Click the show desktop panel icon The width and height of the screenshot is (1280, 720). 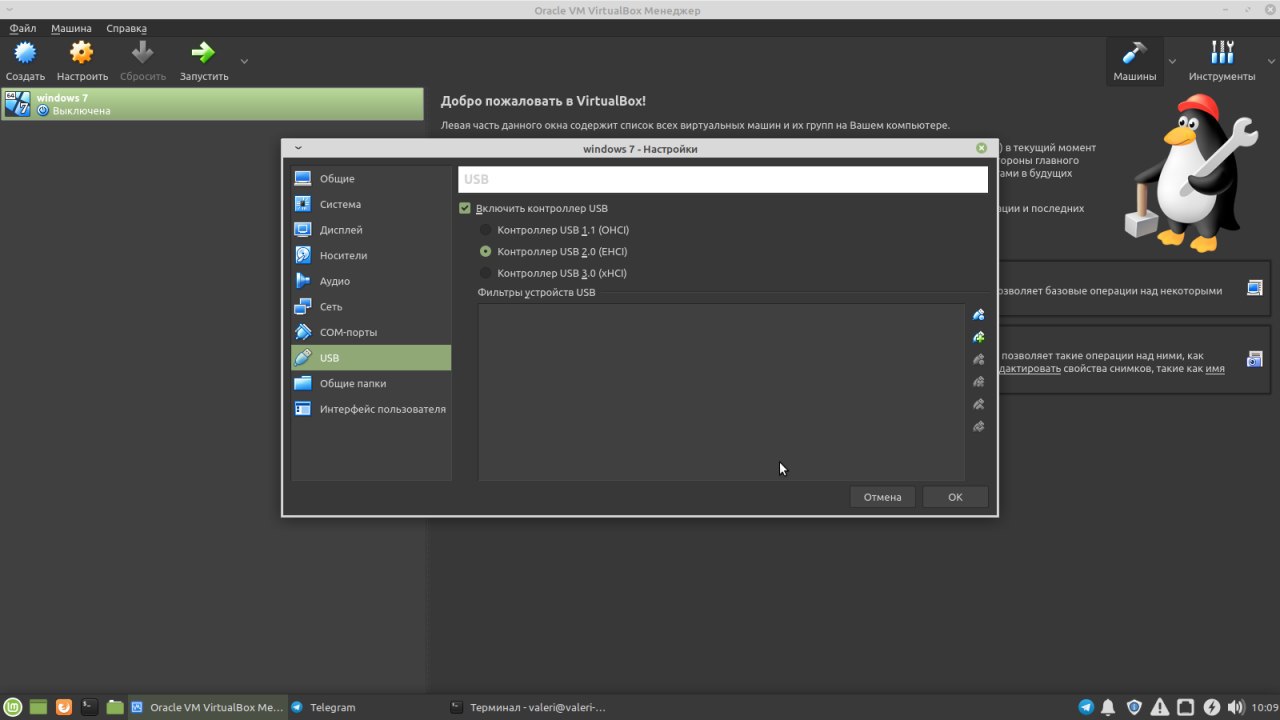click(38, 707)
